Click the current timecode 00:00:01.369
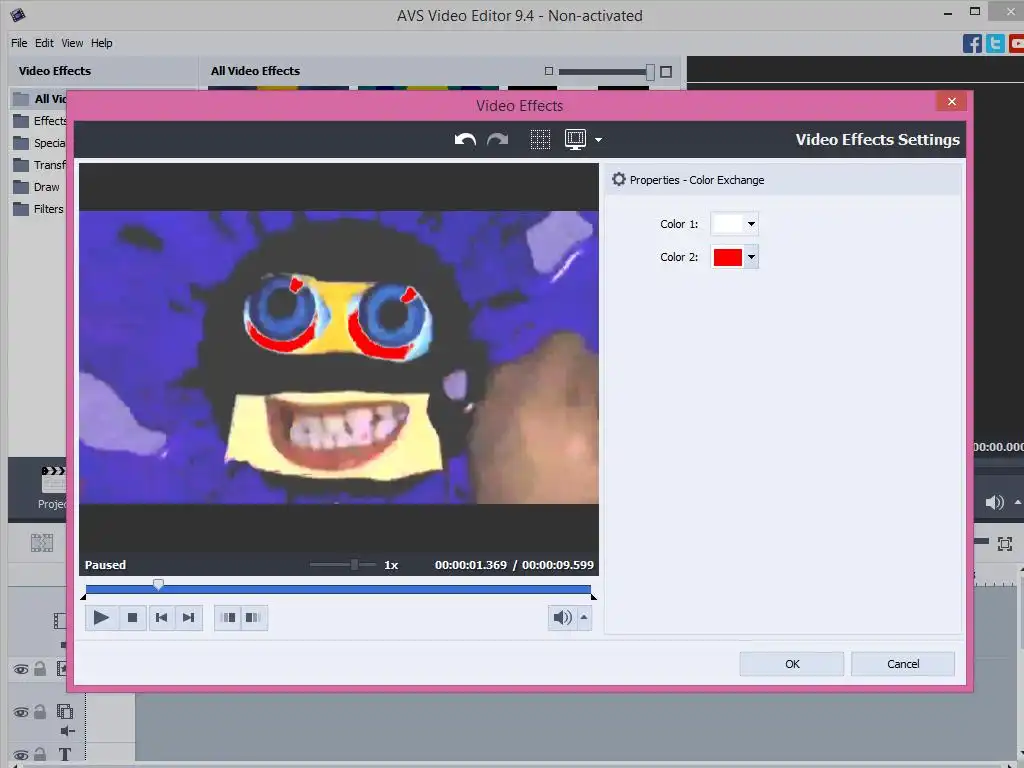1024x768 pixels. pos(471,565)
